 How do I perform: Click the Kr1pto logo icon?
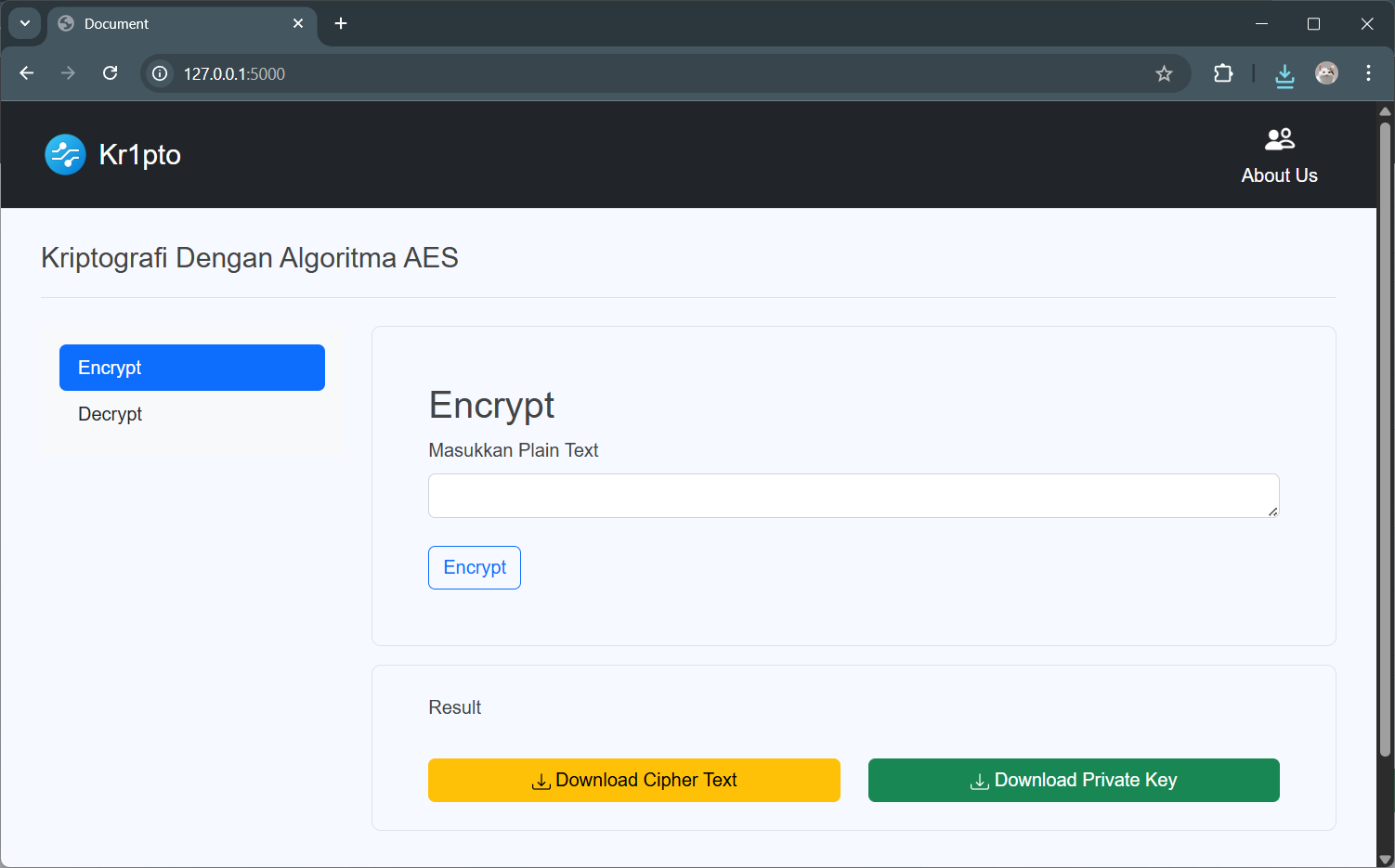[65, 155]
